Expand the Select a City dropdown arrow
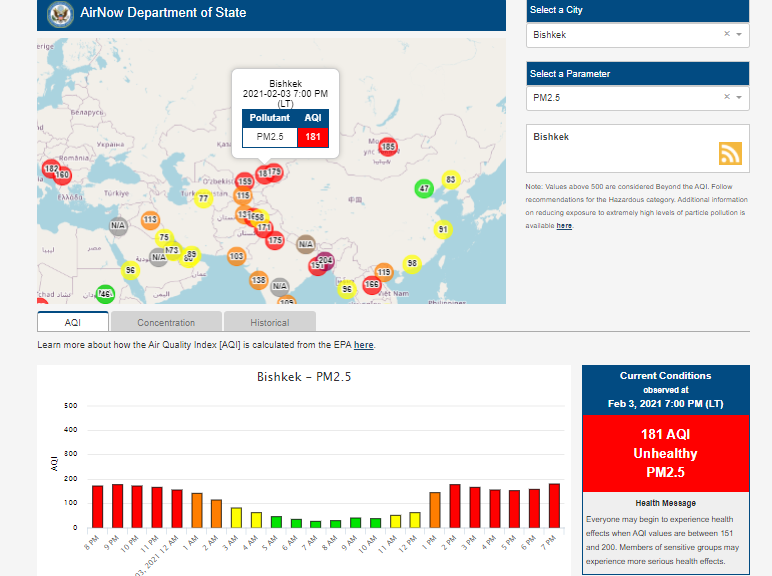Screen dimensions: 772x576 (x=739, y=34)
